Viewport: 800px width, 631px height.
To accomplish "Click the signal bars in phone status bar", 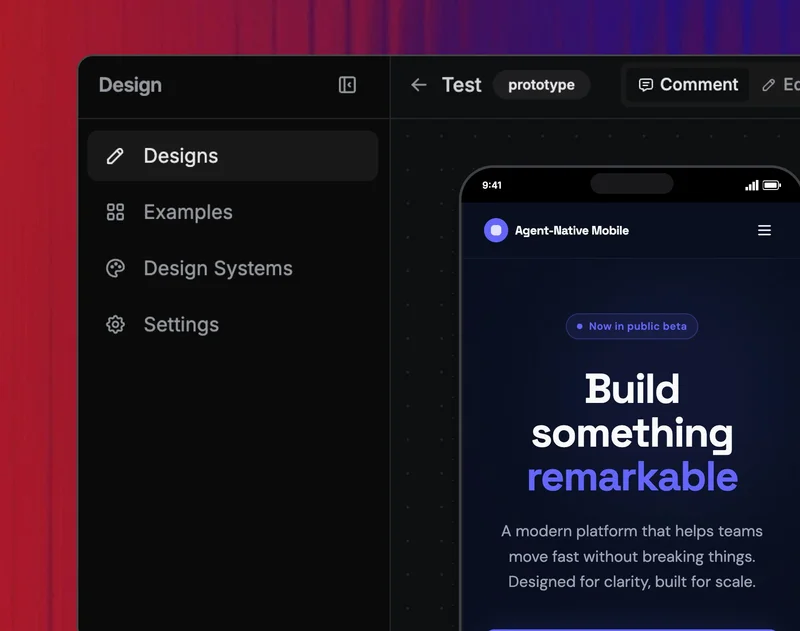I will (752, 185).
